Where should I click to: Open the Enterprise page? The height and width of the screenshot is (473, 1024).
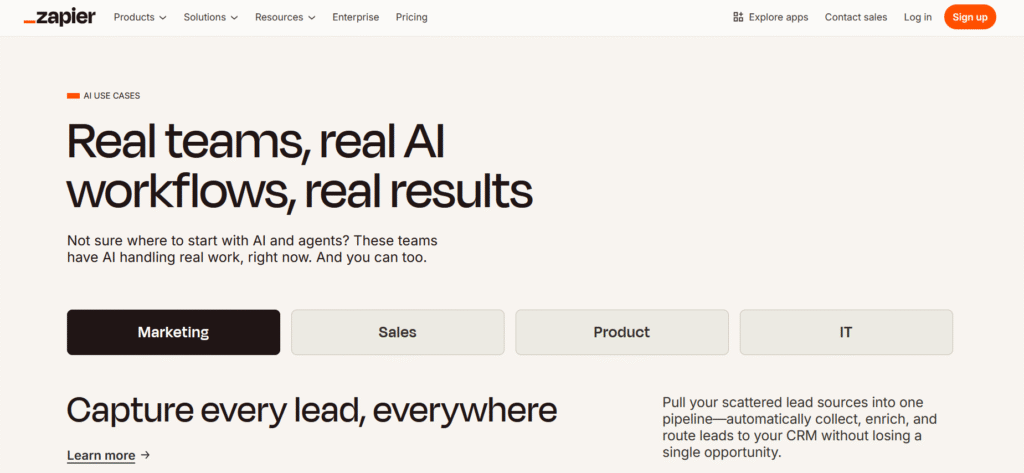point(355,17)
